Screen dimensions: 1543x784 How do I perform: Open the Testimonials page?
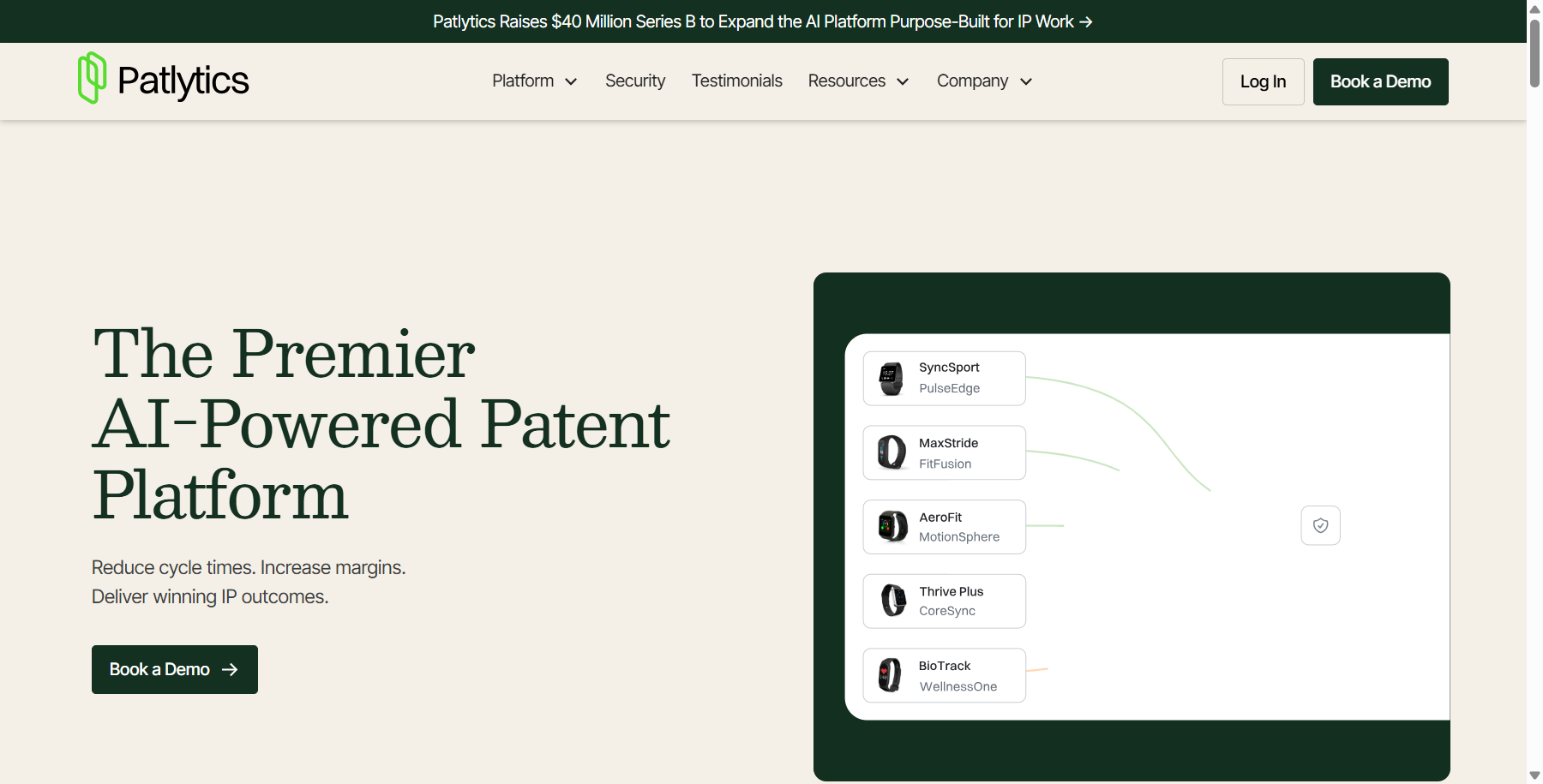(737, 81)
